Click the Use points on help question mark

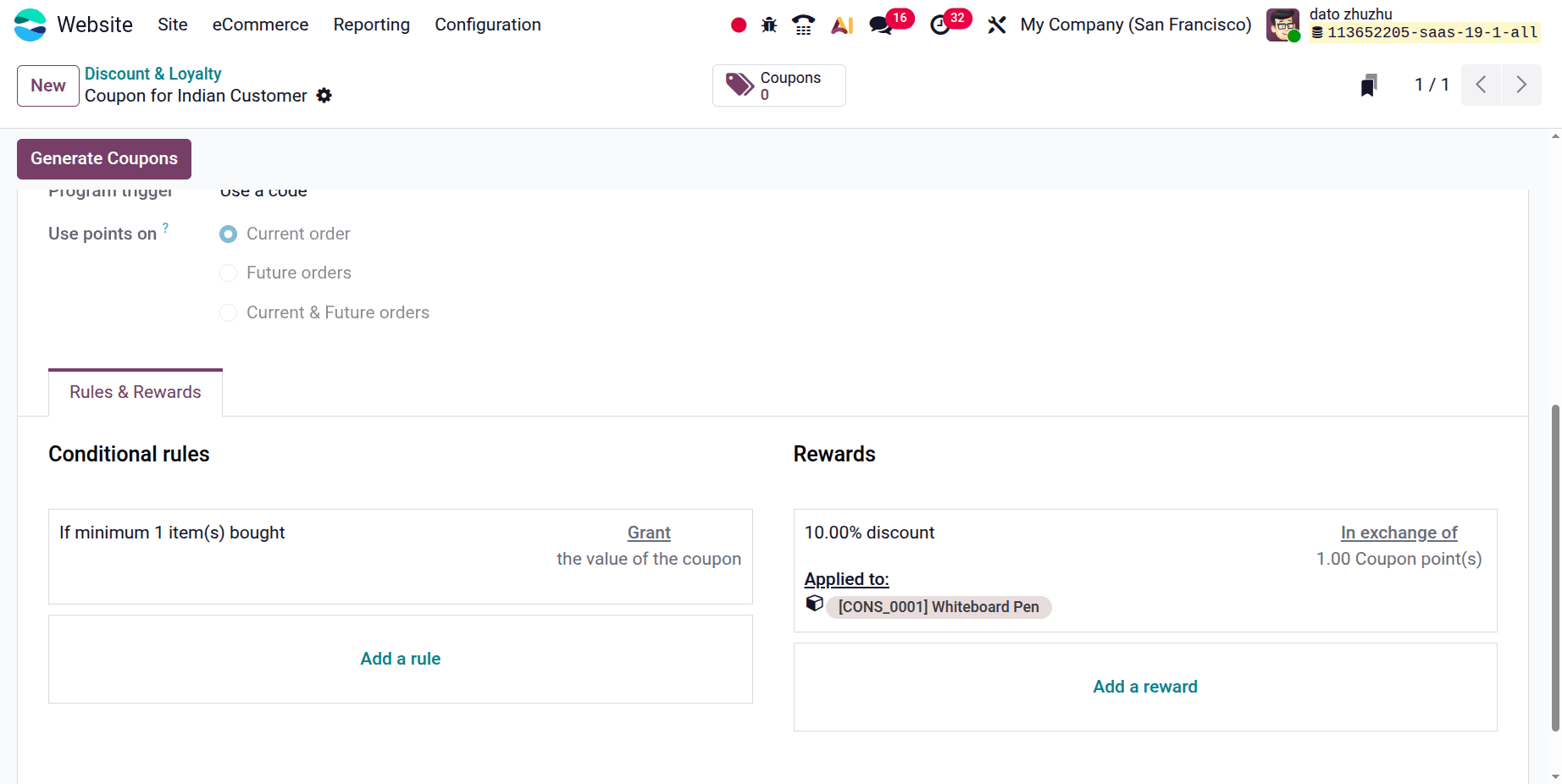(x=165, y=227)
